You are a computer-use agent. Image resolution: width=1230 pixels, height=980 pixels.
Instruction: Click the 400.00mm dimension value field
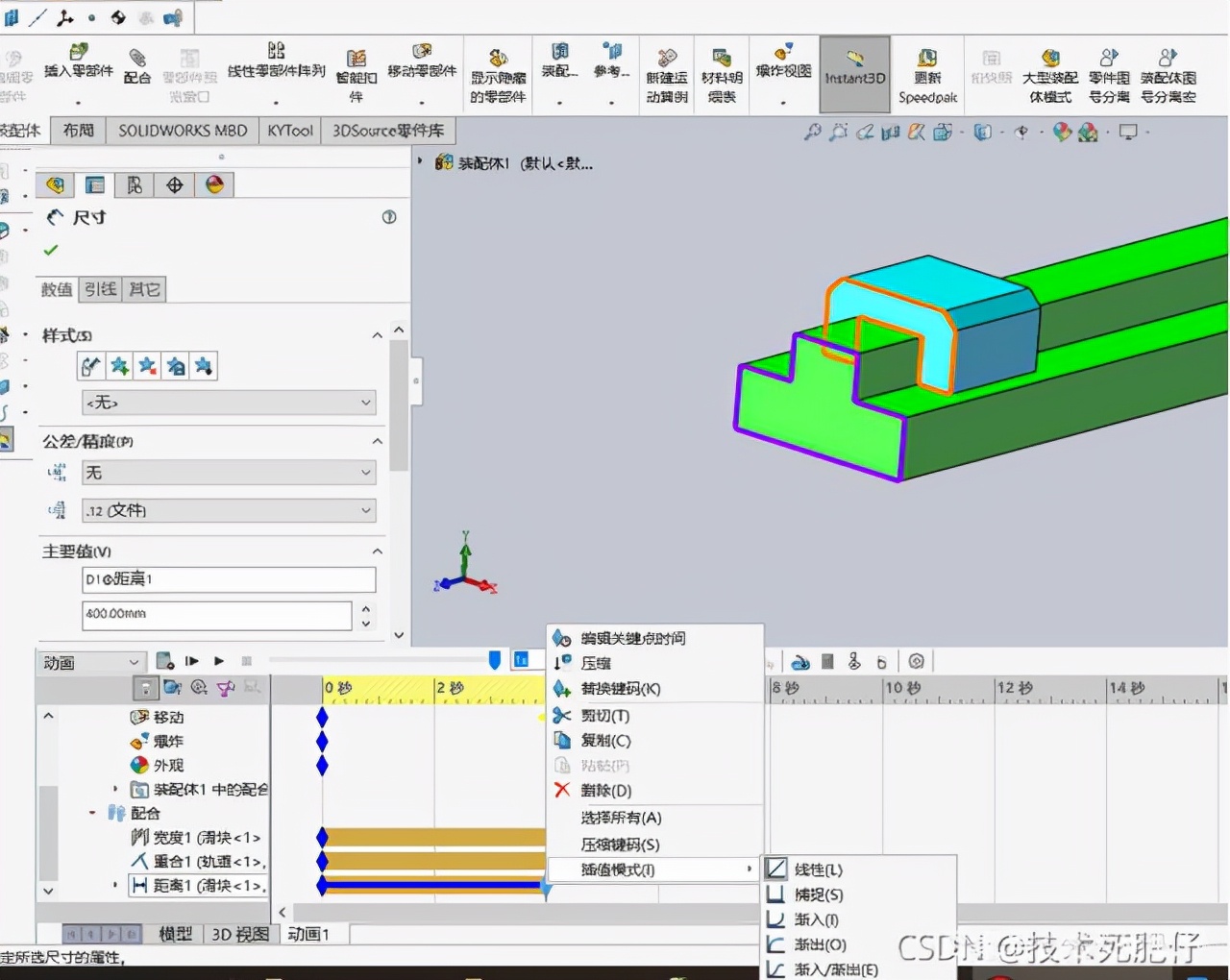tap(215, 616)
